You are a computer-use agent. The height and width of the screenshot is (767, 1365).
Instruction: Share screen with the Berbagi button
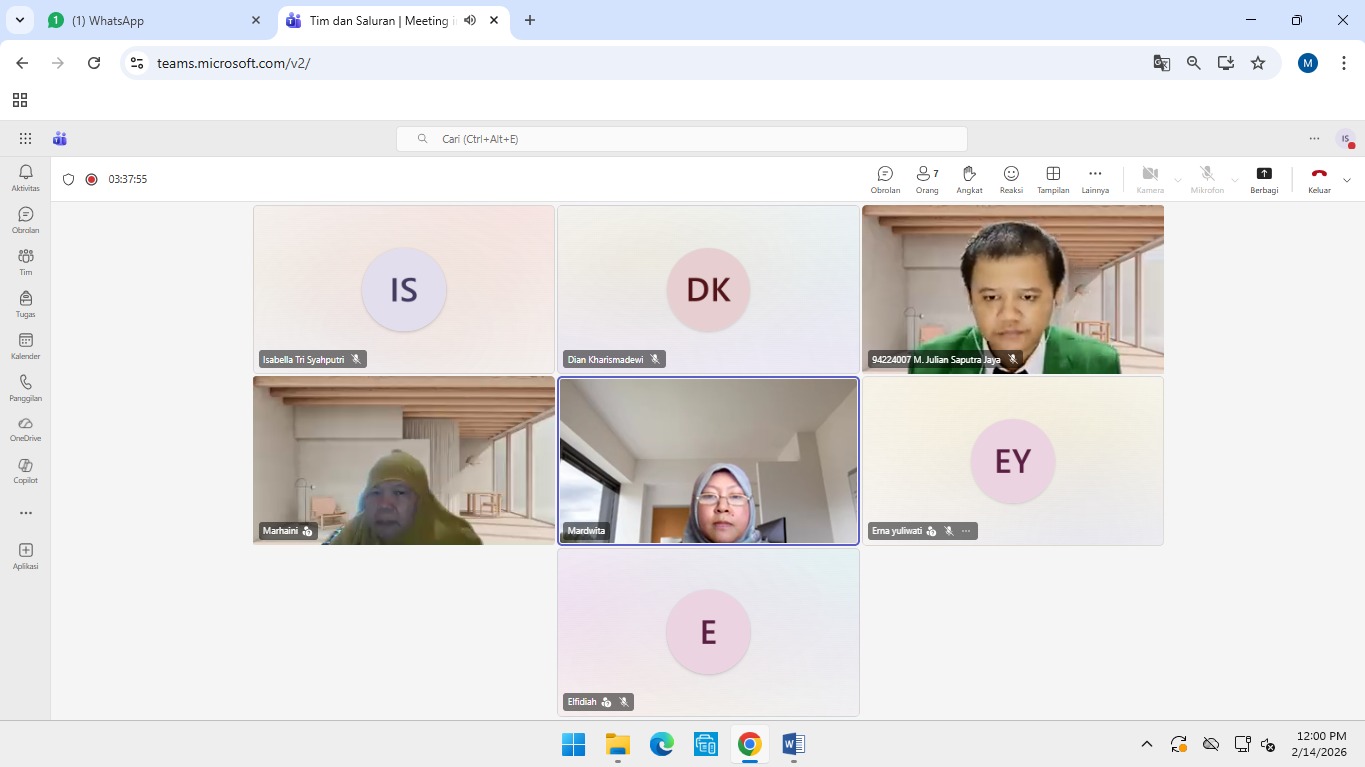pos(1264,179)
